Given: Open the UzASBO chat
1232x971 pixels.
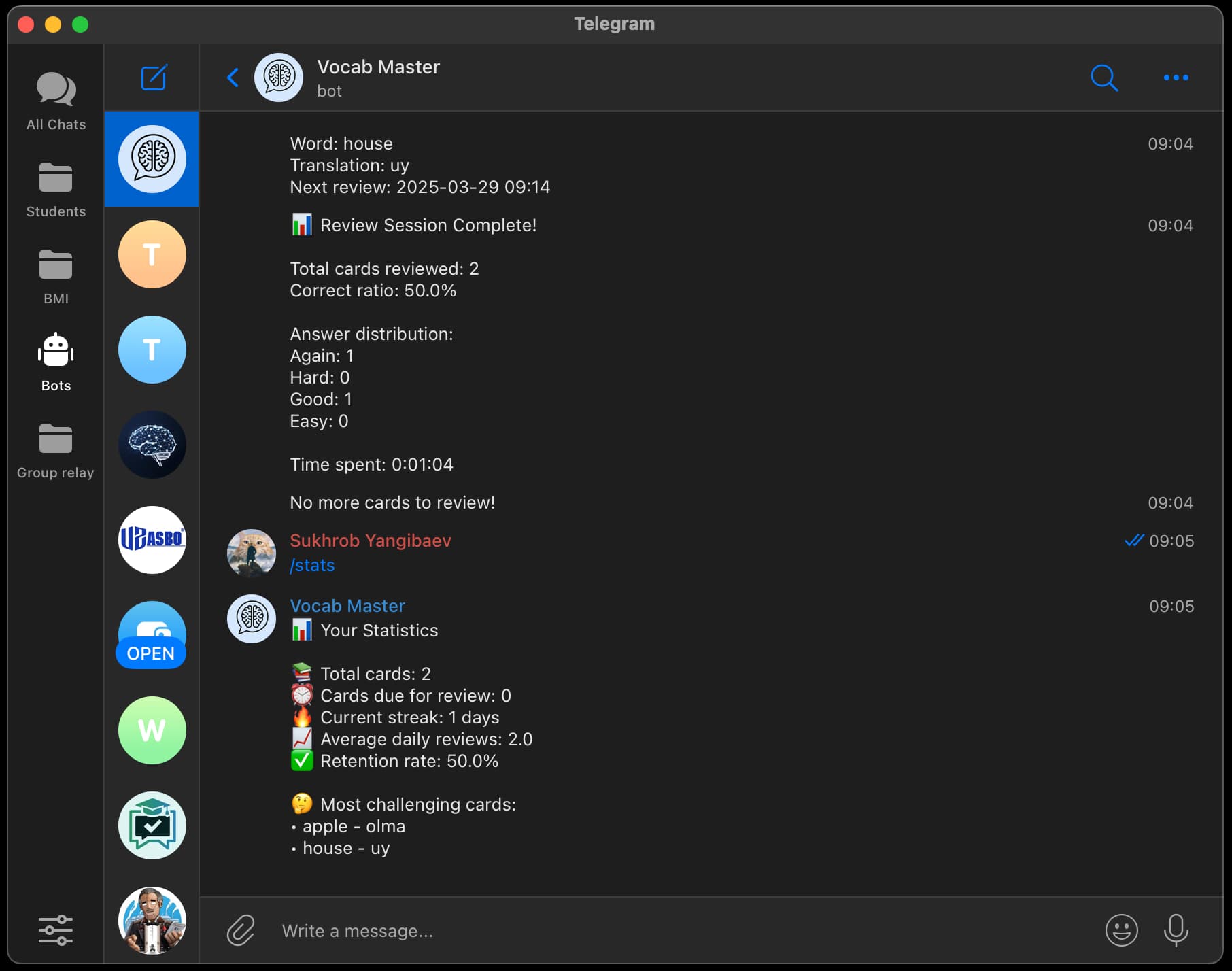Looking at the screenshot, I should [x=152, y=540].
